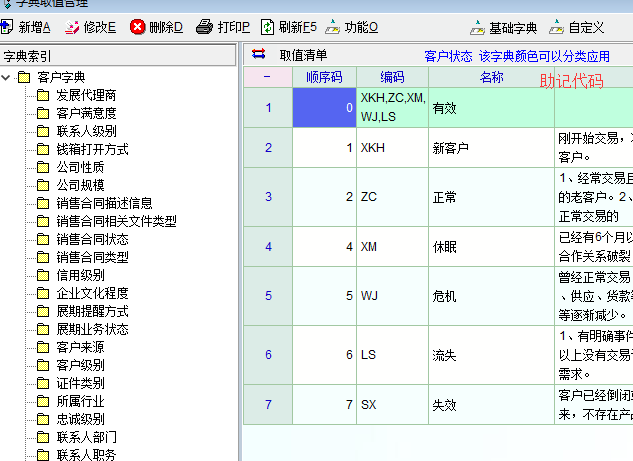Click the 取值清单 icon above the table
633x461 pixels.
pyautogui.click(x=259, y=55)
